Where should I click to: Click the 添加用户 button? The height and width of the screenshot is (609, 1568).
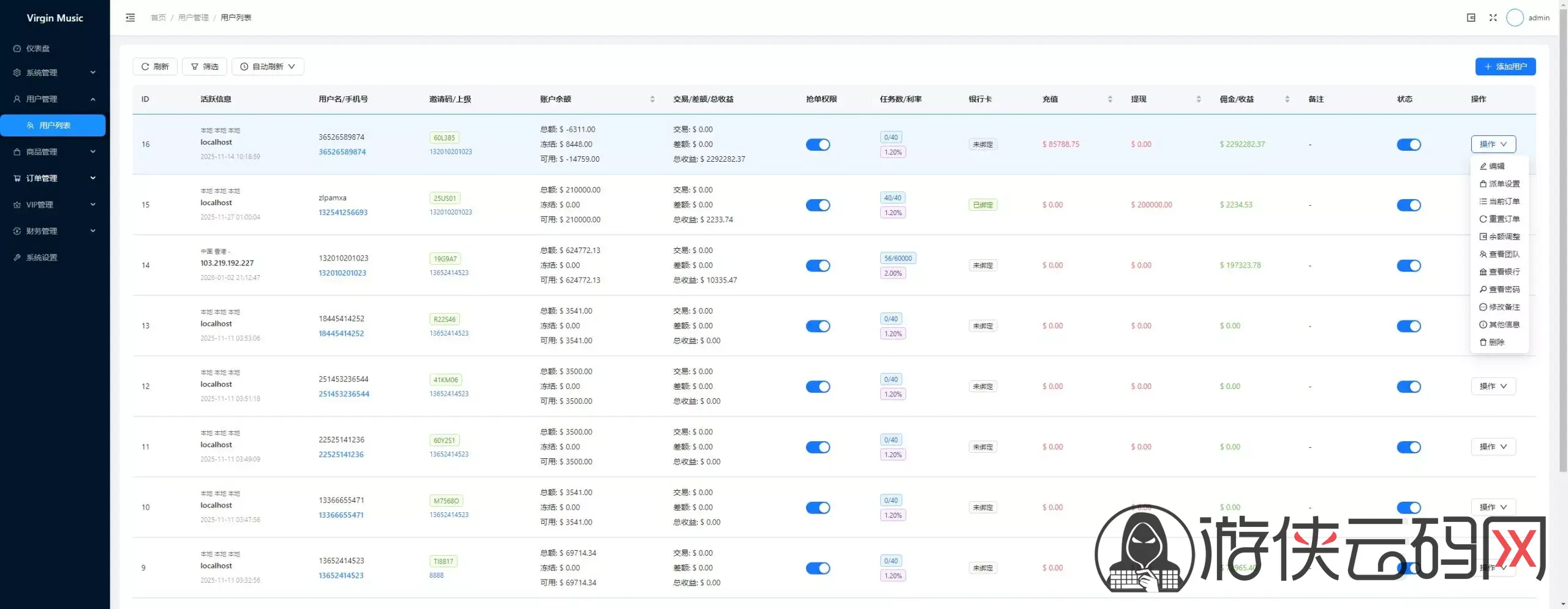pyautogui.click(x=1505, y=67)
